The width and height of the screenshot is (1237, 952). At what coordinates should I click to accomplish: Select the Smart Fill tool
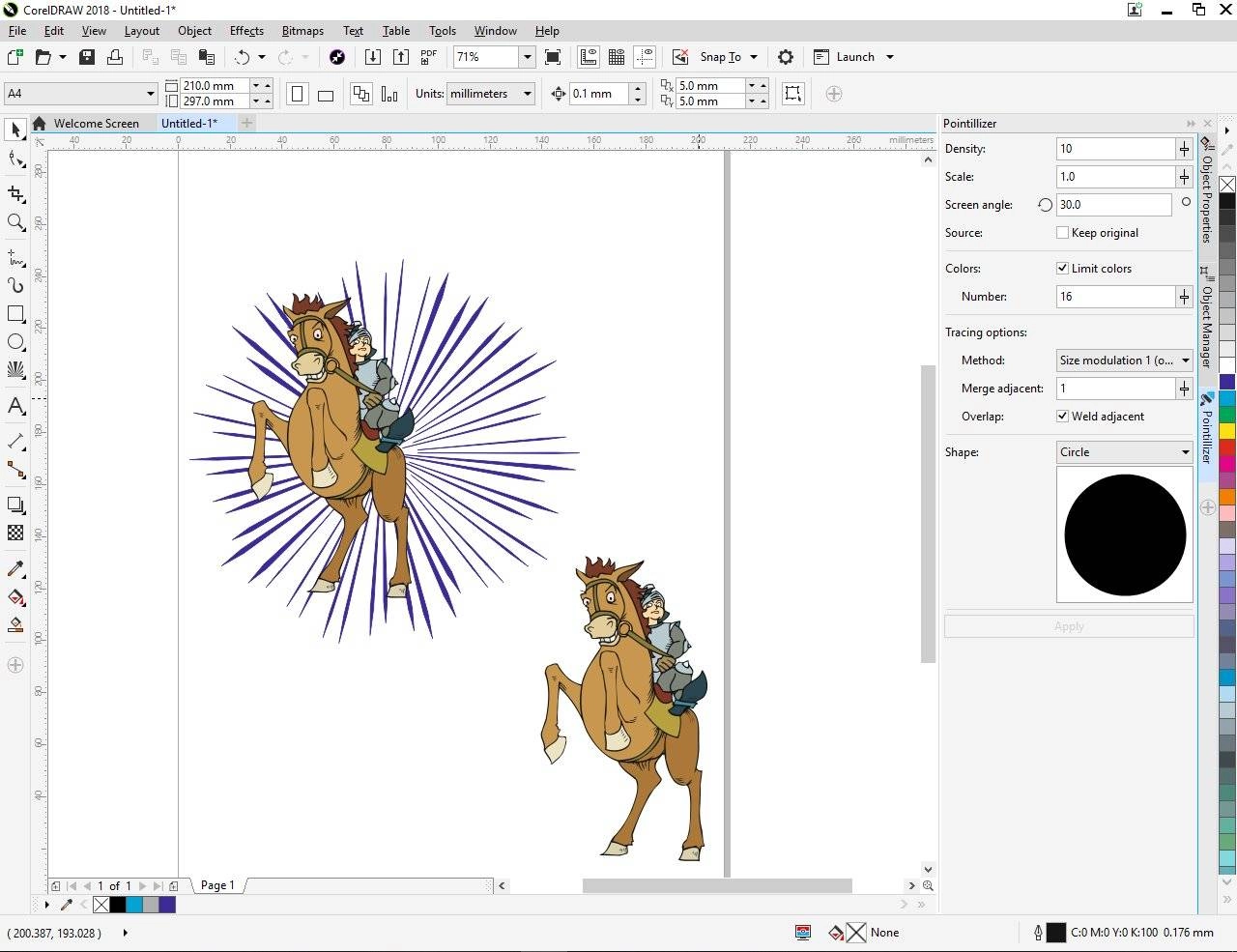(15, 625)
